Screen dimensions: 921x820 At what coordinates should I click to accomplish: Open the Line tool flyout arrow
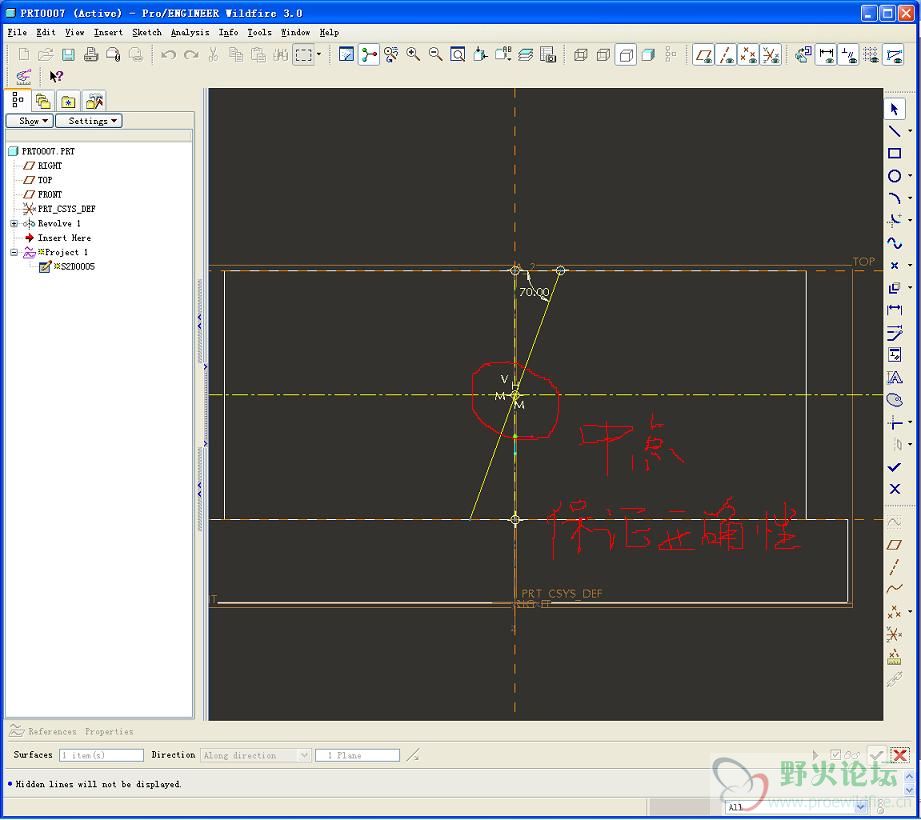pos(910,131)
